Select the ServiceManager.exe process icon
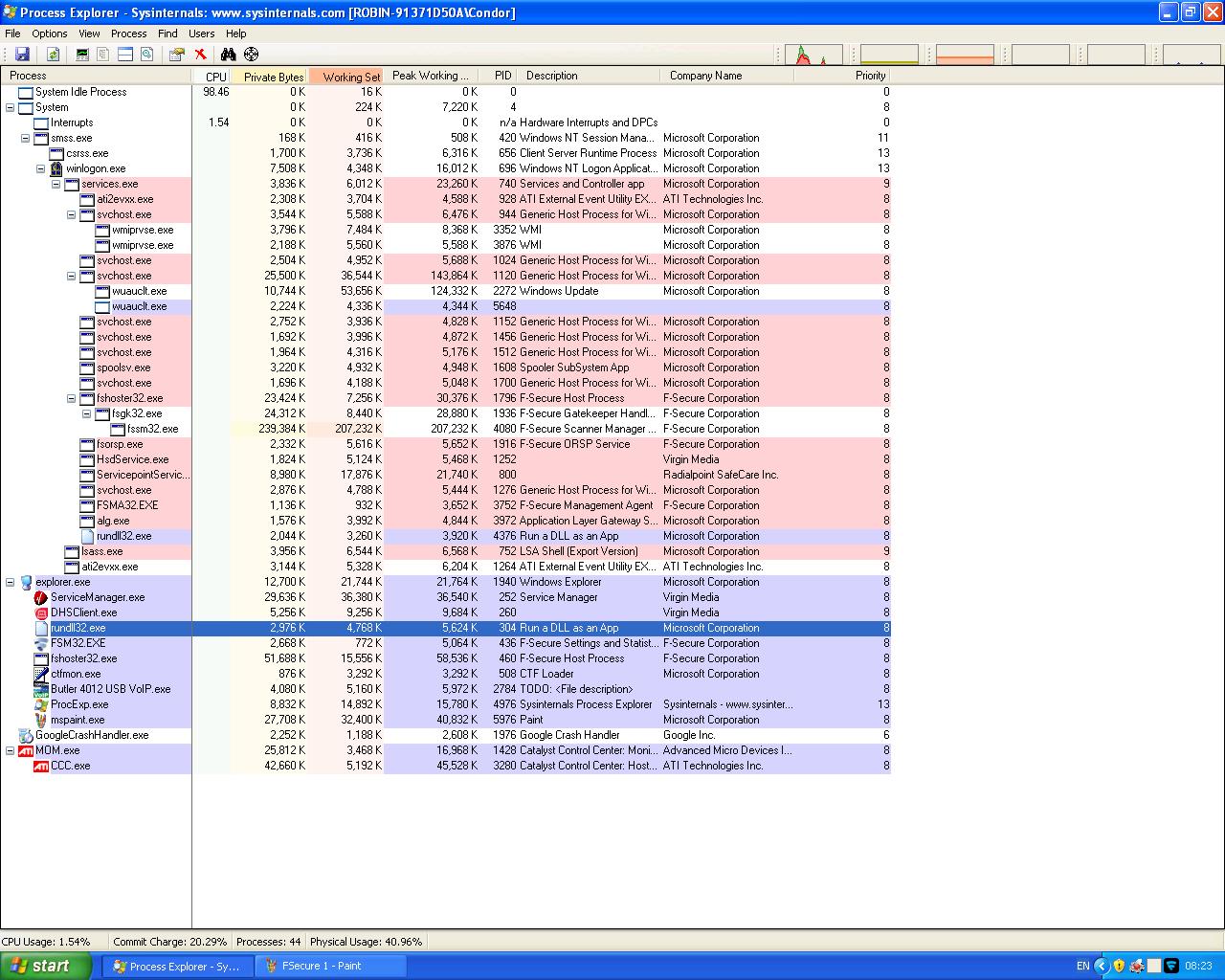The height and width of the screenshot is (980, 1225). coord(41,597)
